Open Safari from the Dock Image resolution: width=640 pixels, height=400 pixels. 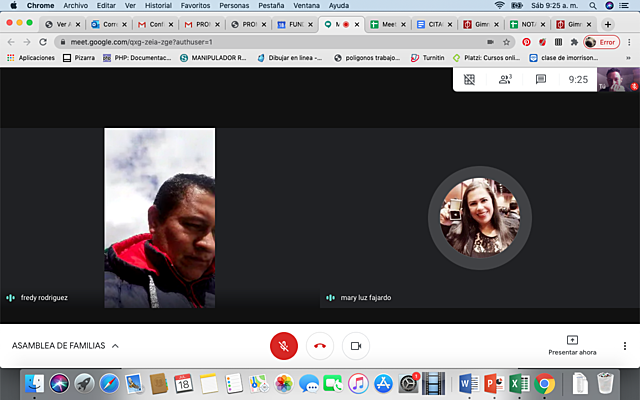coord(109,383)
